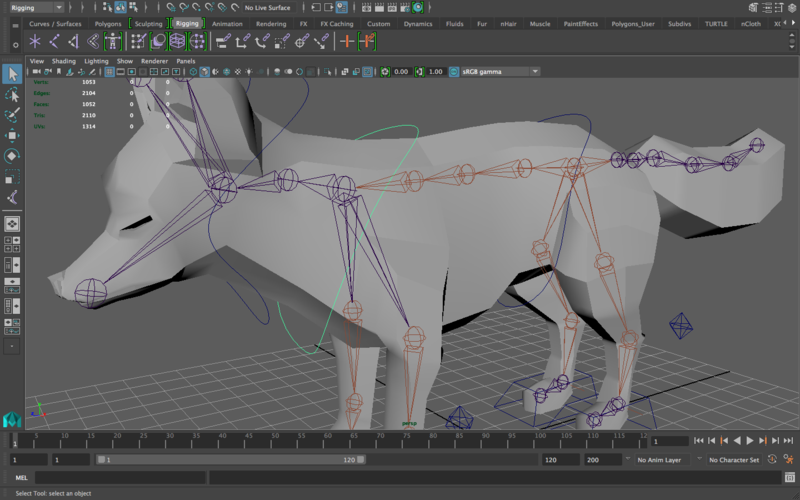This screenshot has height=500, width=800.
Task: Toggle smooth shade all in viewport
Action: (x=204, y=72)
